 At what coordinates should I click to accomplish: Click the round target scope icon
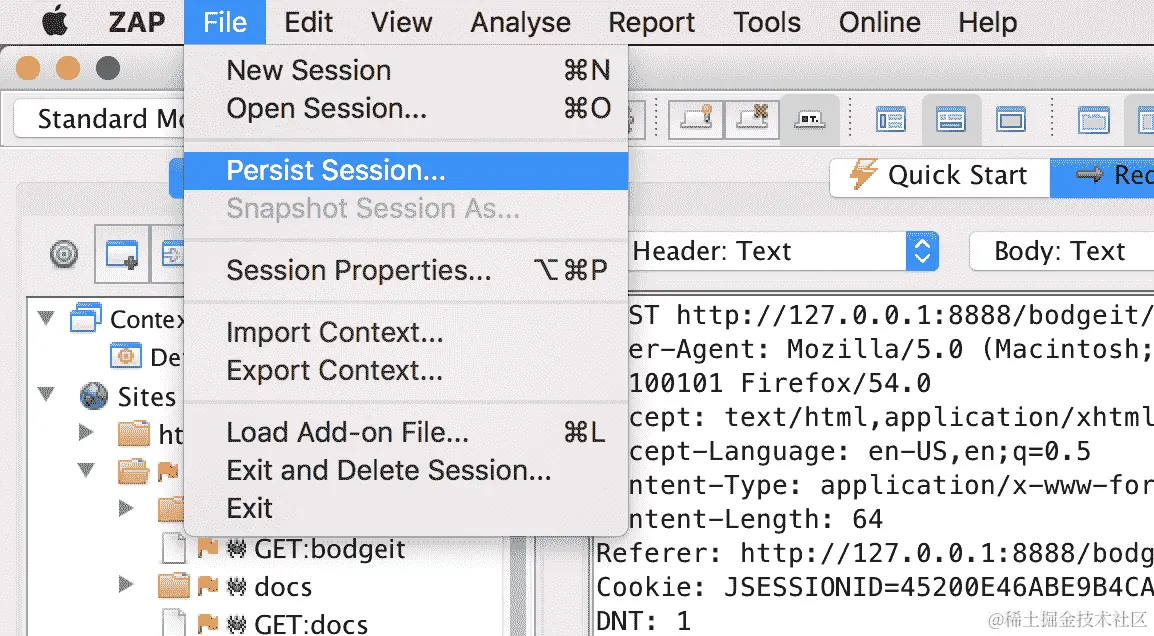[x=64, y=255]
